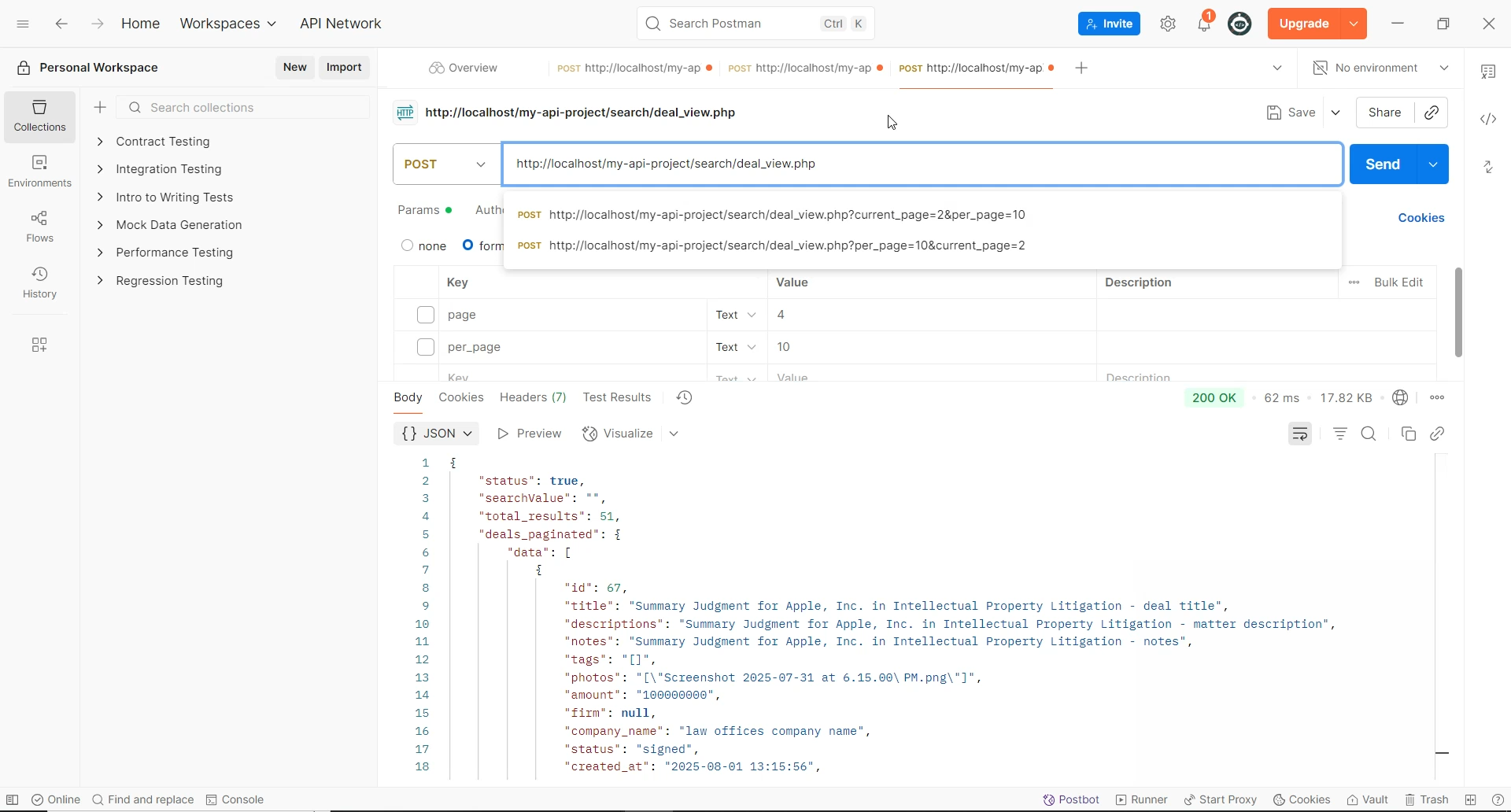Screen dimensions: 1511x812
Task: Toggle word wrap in response viewer
Action: coord(1299,434)
